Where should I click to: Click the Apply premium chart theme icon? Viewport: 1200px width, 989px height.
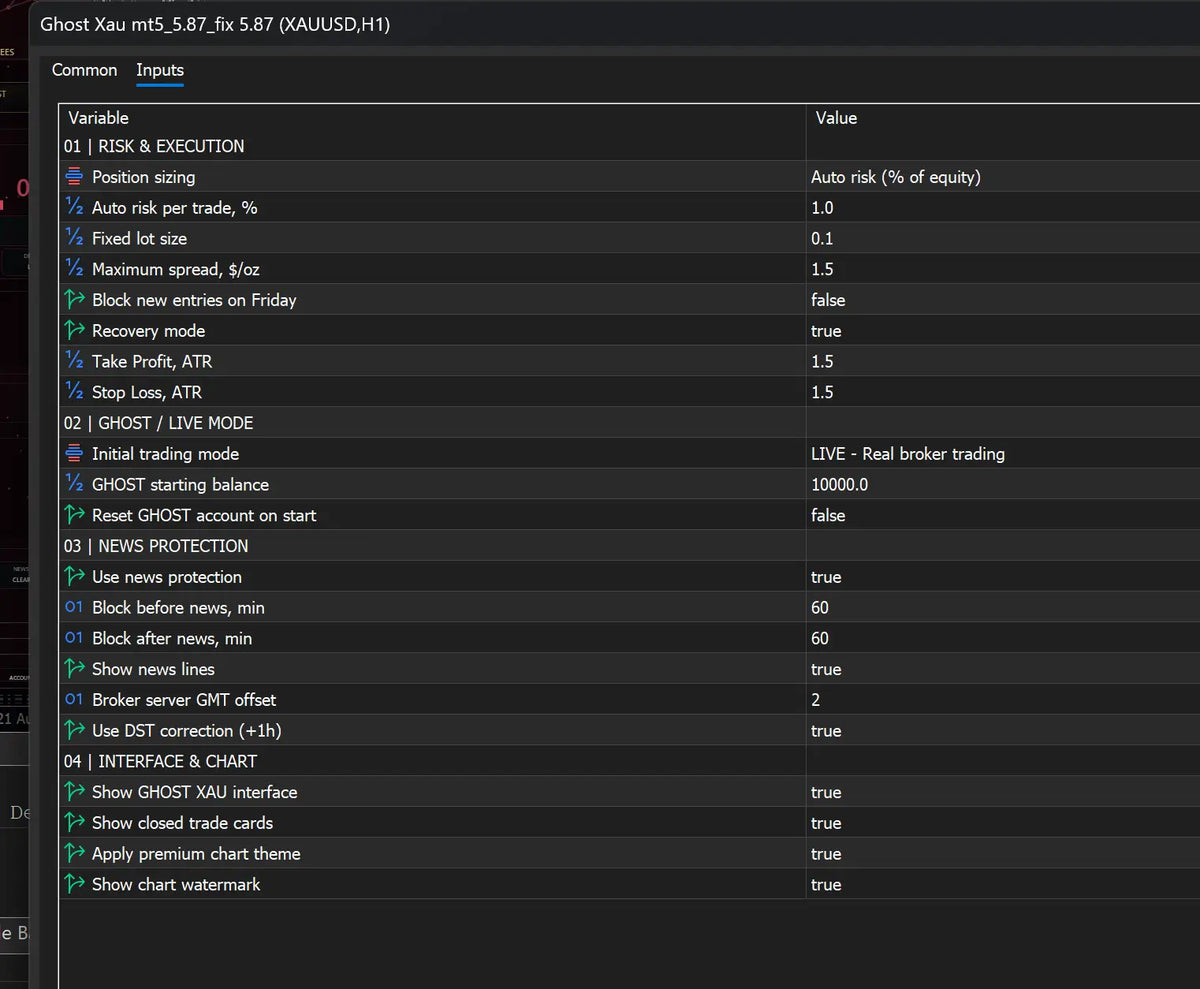(74, 854)
